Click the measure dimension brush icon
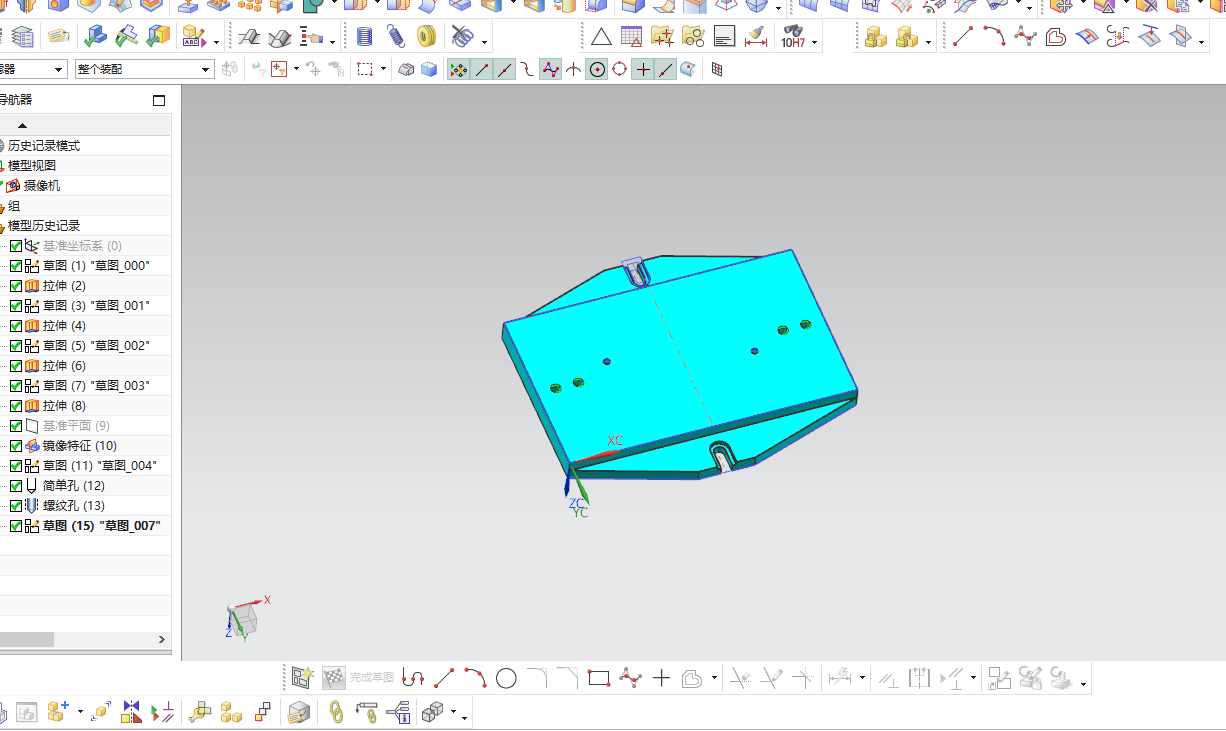This screenshot has width=1226, height=731. pos(756,38)
